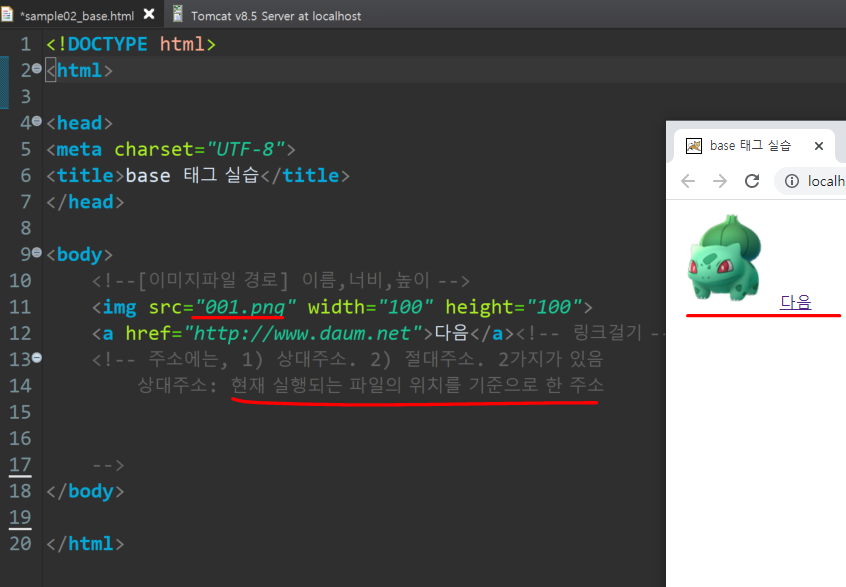Open the Tomcat v8.5 Server tab

pyautogui.click(x=276, y=16)
